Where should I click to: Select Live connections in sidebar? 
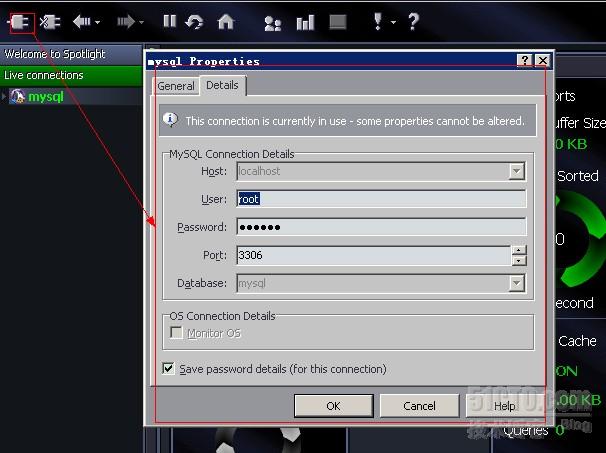(71, 75)
